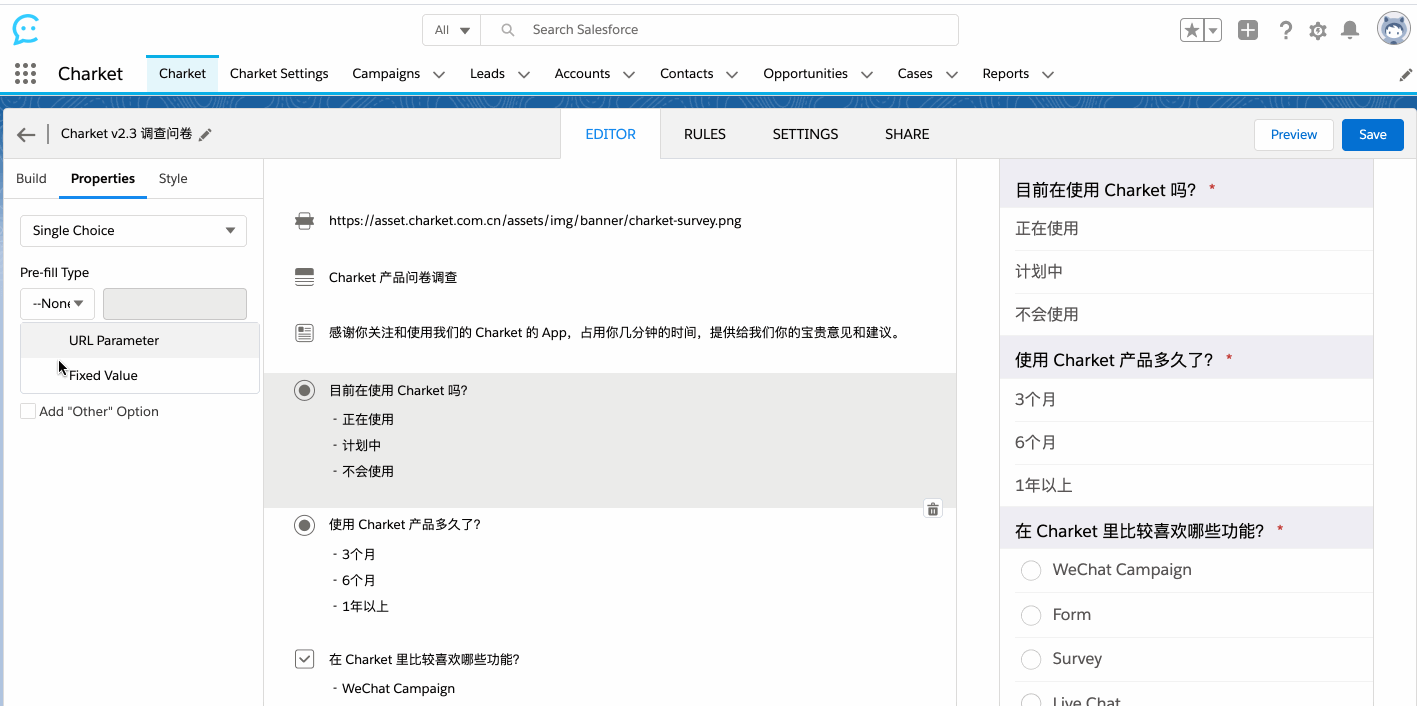This screenshot has width=1417, height=706.
Task: Open the help question mark icon
Action: tap(1286, 31)
